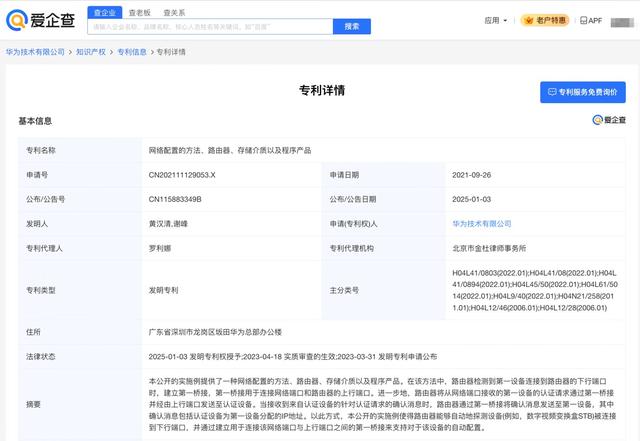
Task: Select the 查企业 tab
Action: (104, 13)
